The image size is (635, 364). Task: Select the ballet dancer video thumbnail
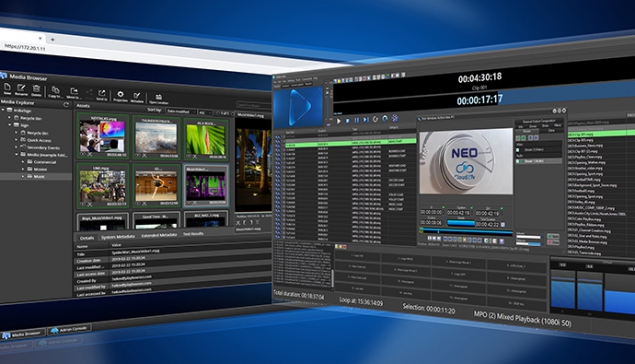156,185
